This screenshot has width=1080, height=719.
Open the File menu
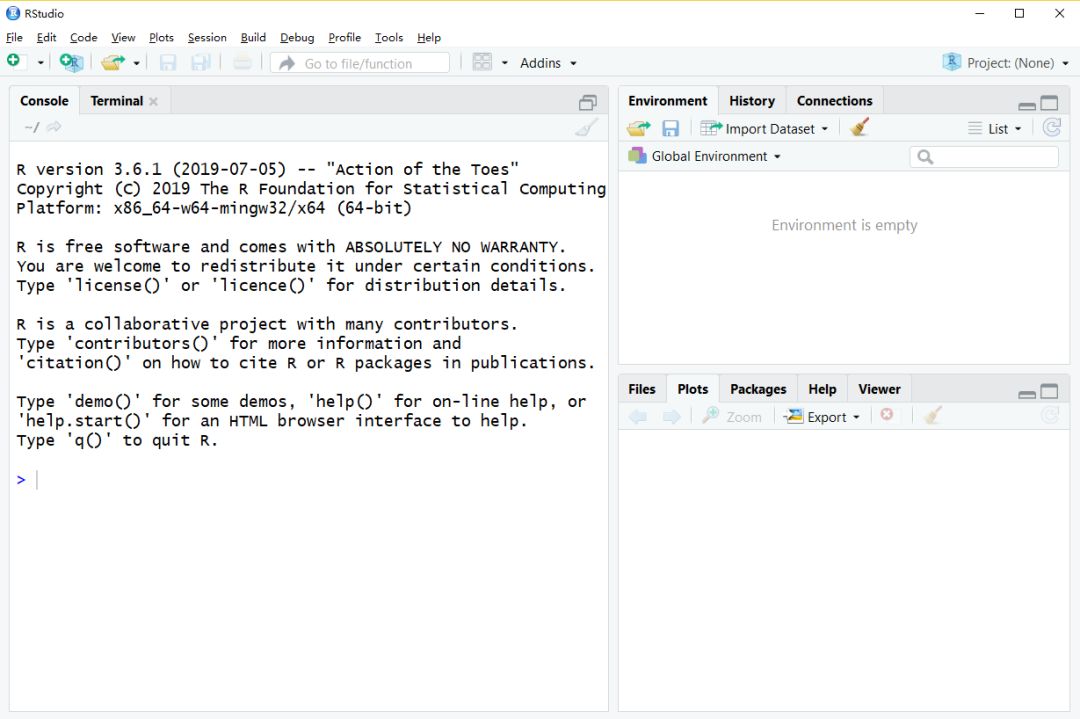click(14, 37)
